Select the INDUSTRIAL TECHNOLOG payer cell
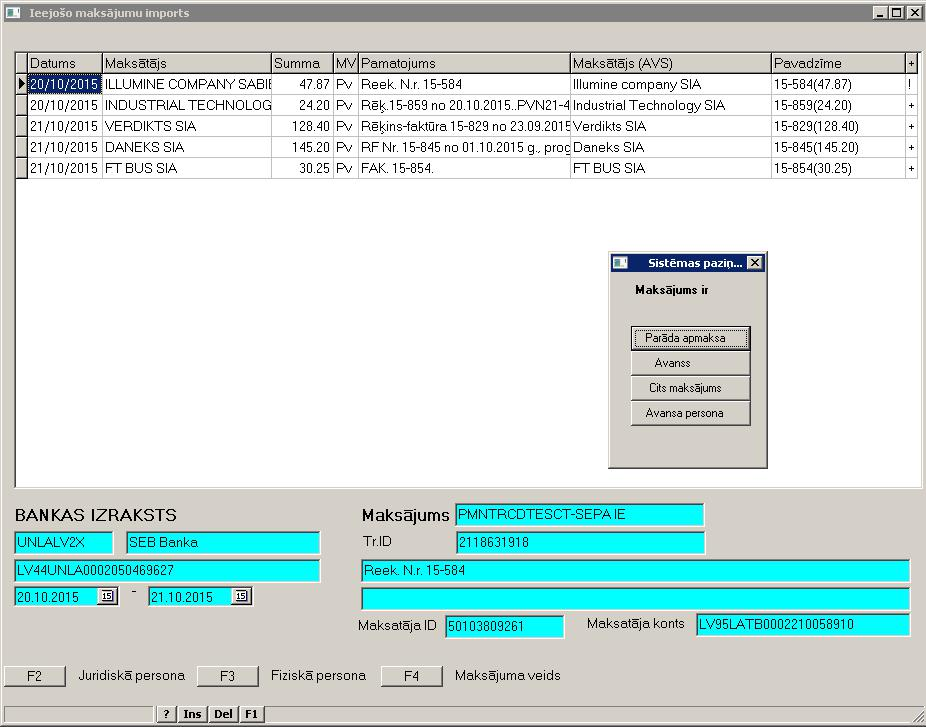Screen dimensions: 926x727 [187, 105]
